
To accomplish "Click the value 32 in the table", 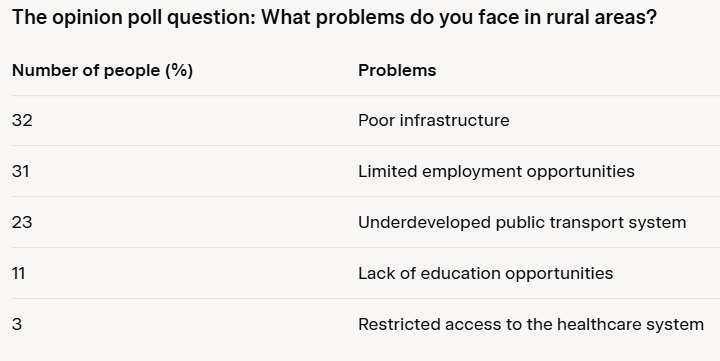I will click(x=22, y=120).
